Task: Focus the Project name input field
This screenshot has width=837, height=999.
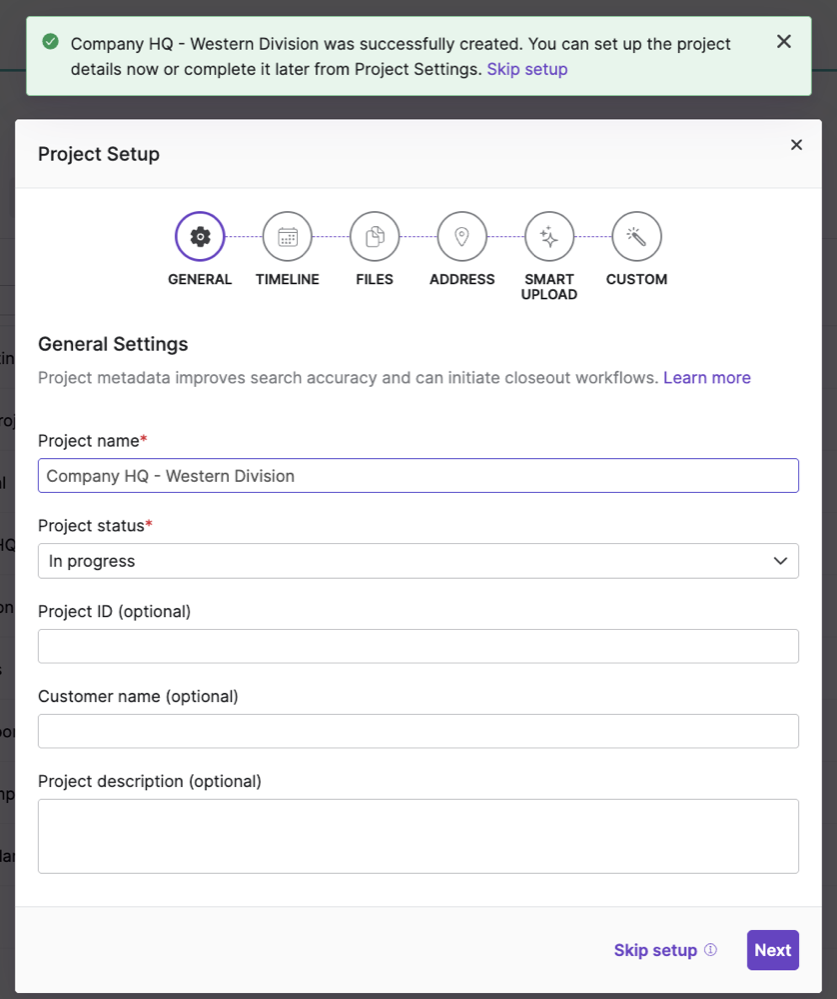Action: click(x=418, y=476)
